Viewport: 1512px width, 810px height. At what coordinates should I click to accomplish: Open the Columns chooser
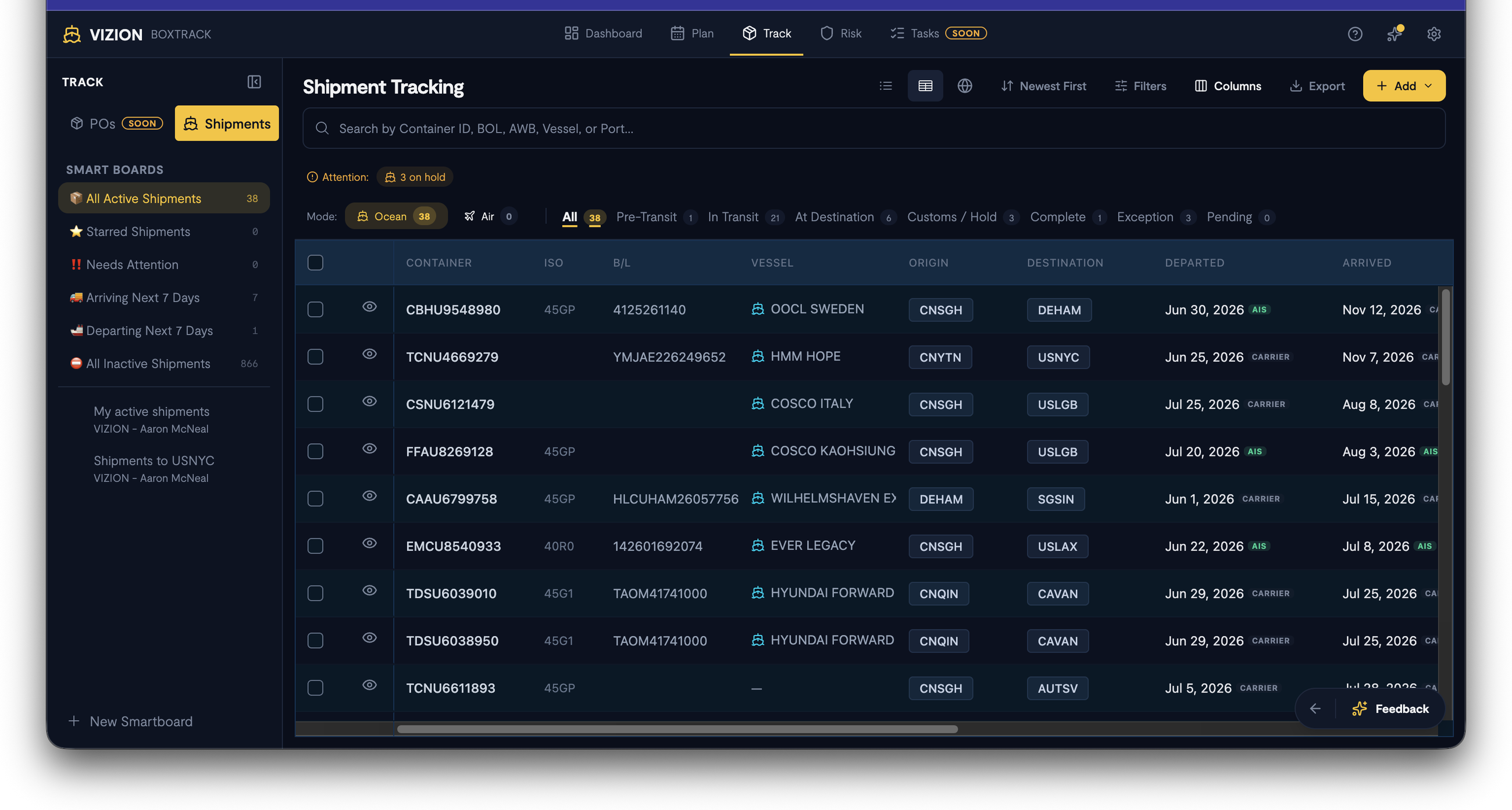[1228, 85]
